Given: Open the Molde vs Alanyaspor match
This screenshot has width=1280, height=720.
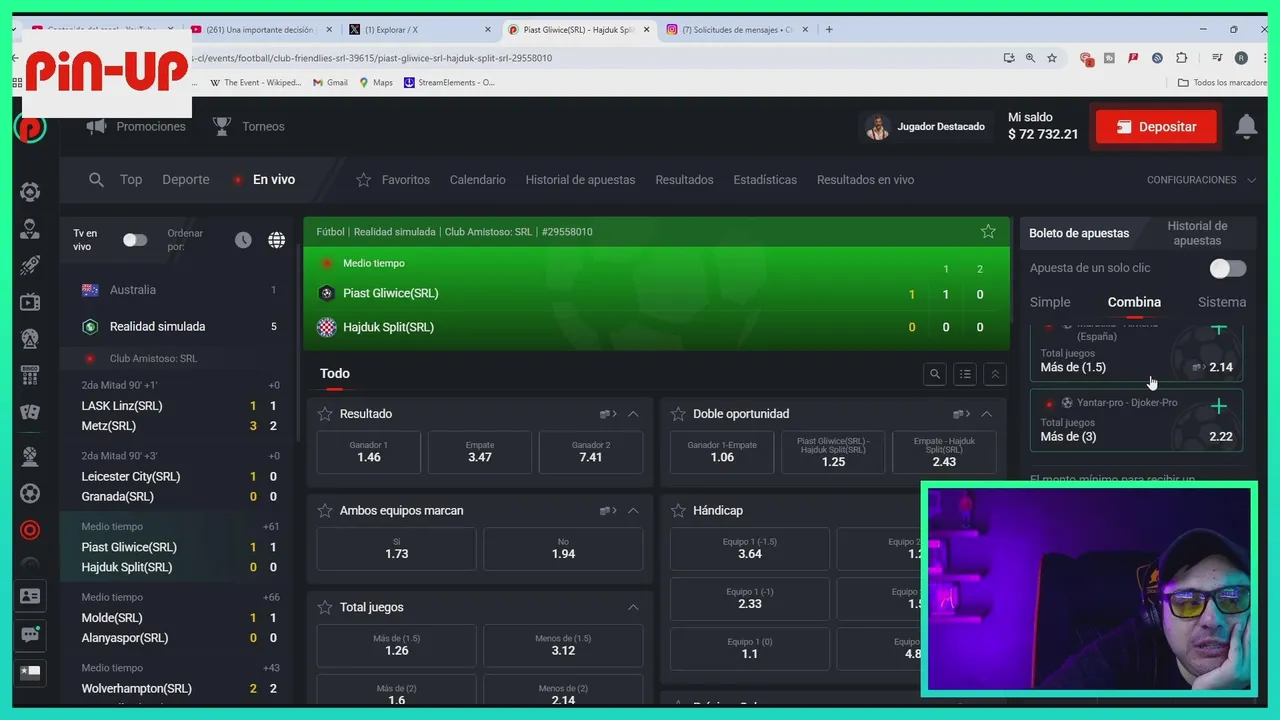Looking at the screenshot, I should (180, 618).
